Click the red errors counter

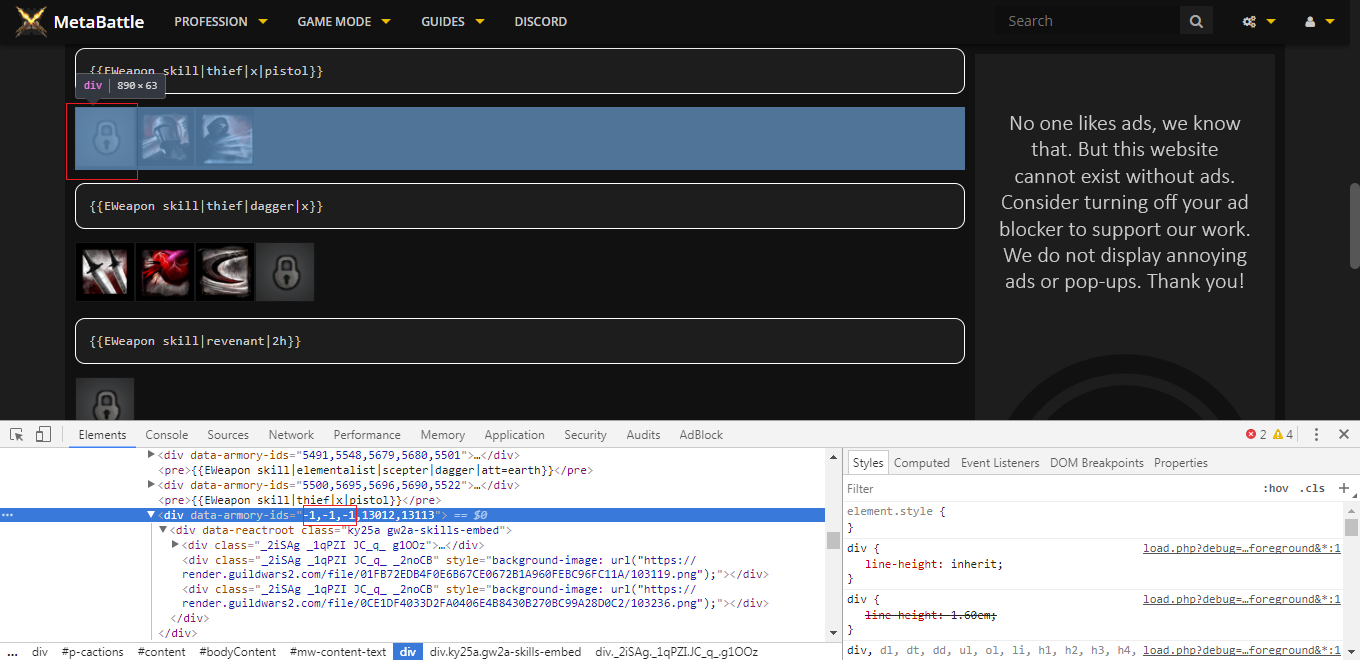coord(1256,434)
